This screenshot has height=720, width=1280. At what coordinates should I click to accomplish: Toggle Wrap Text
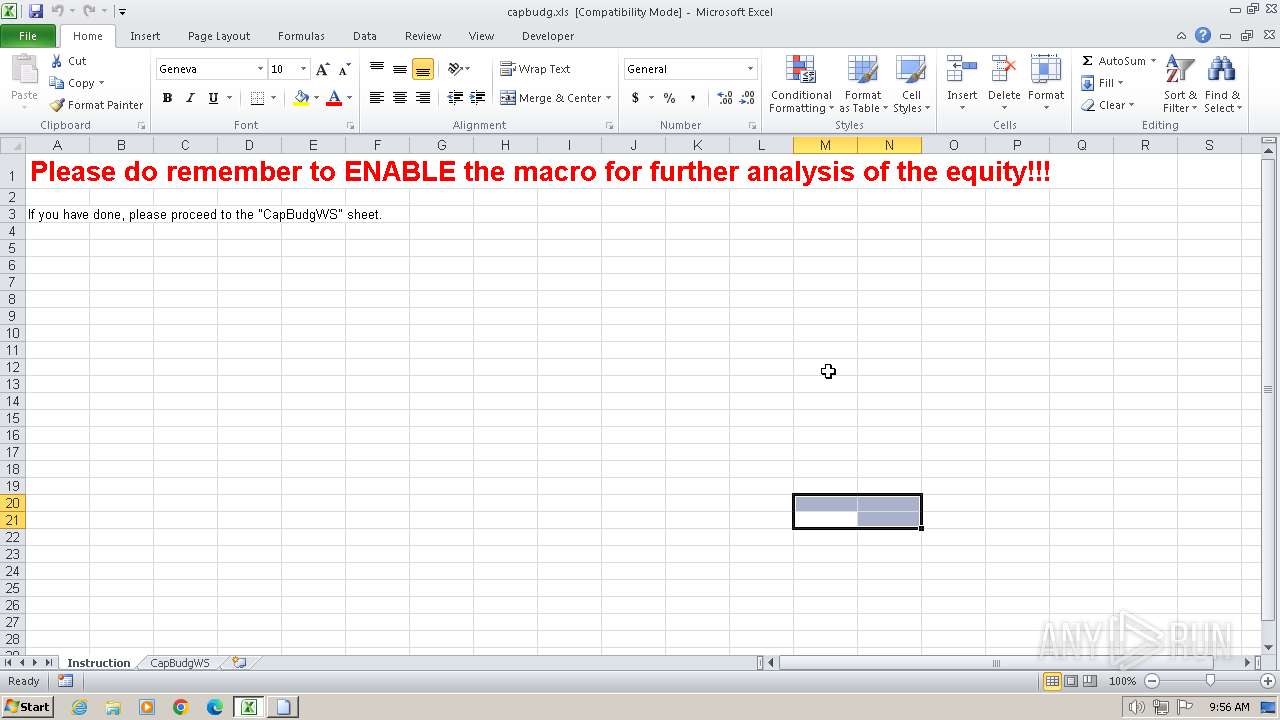click(535, 69)
